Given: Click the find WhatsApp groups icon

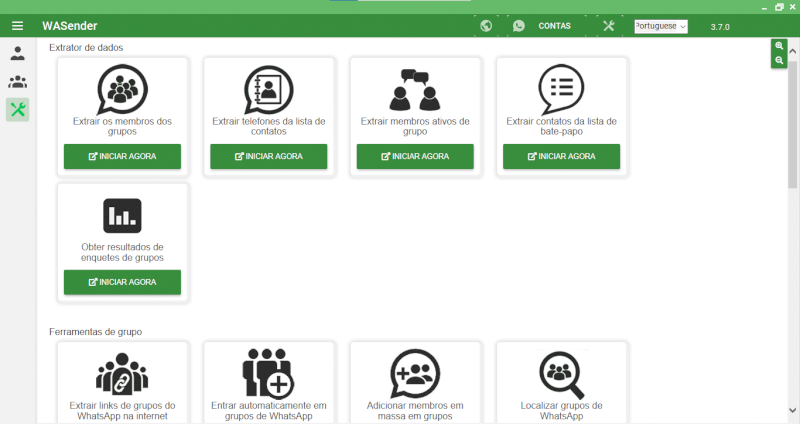Looking at the screenshot, I should tap(561, 375).
